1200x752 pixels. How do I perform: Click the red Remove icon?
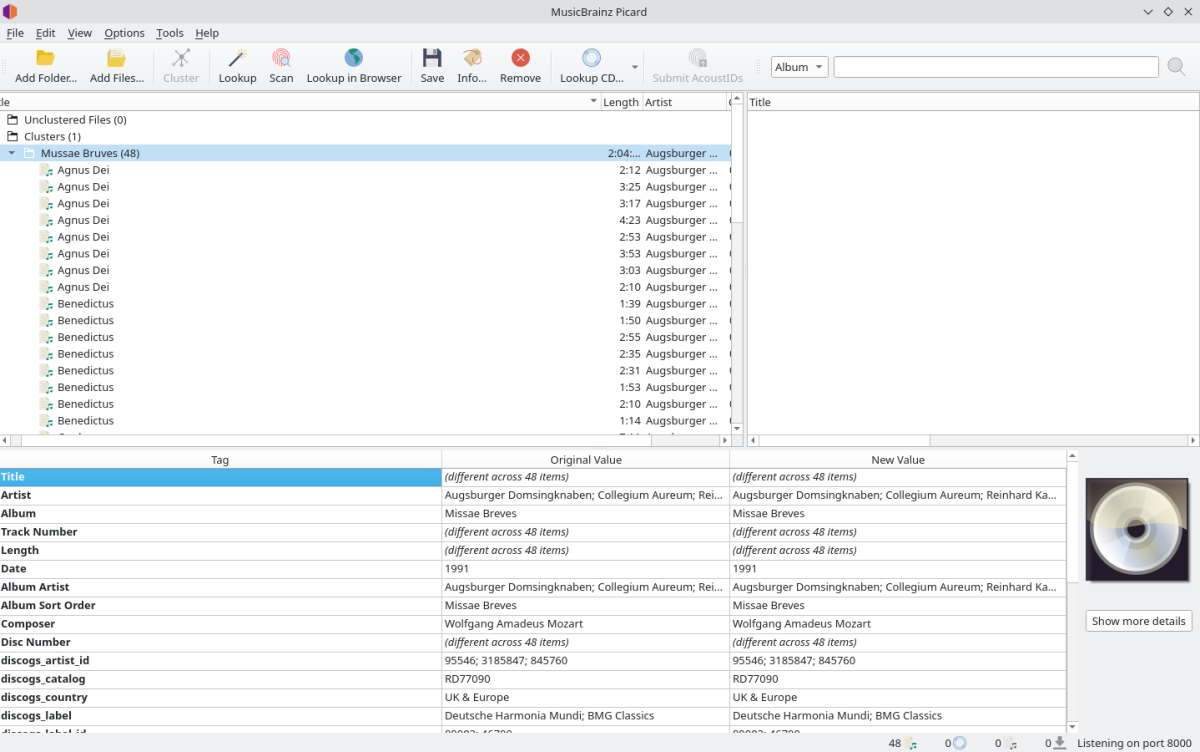(x=520, y=59)
